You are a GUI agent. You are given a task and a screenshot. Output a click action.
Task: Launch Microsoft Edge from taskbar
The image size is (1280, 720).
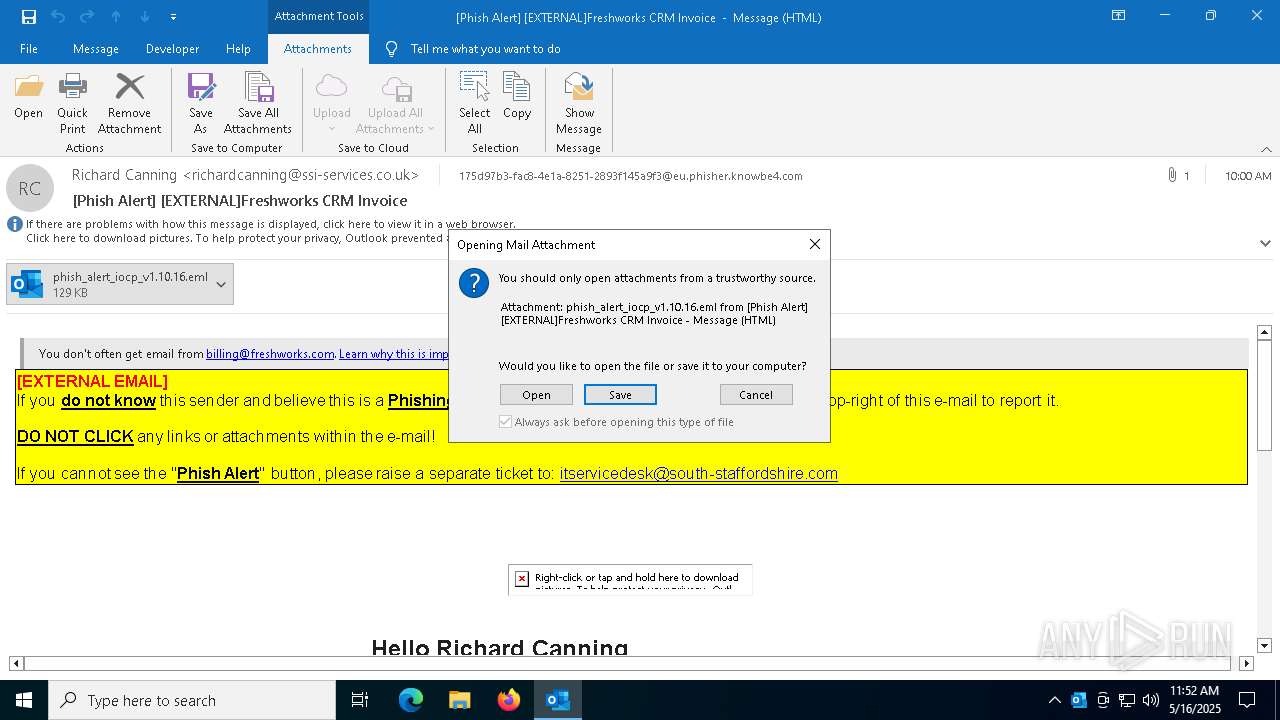coord(411,700)
